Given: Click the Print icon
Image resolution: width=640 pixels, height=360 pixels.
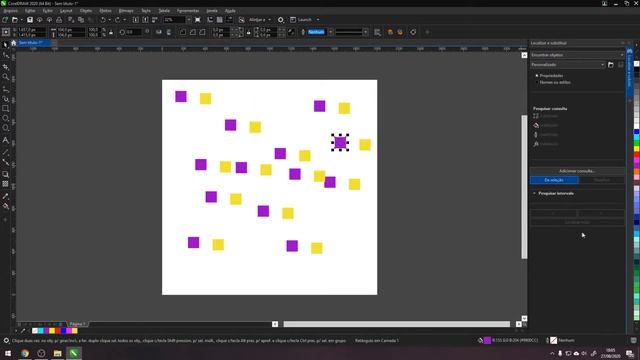Looking at the screenshot, I should click(x=59, y=20).
